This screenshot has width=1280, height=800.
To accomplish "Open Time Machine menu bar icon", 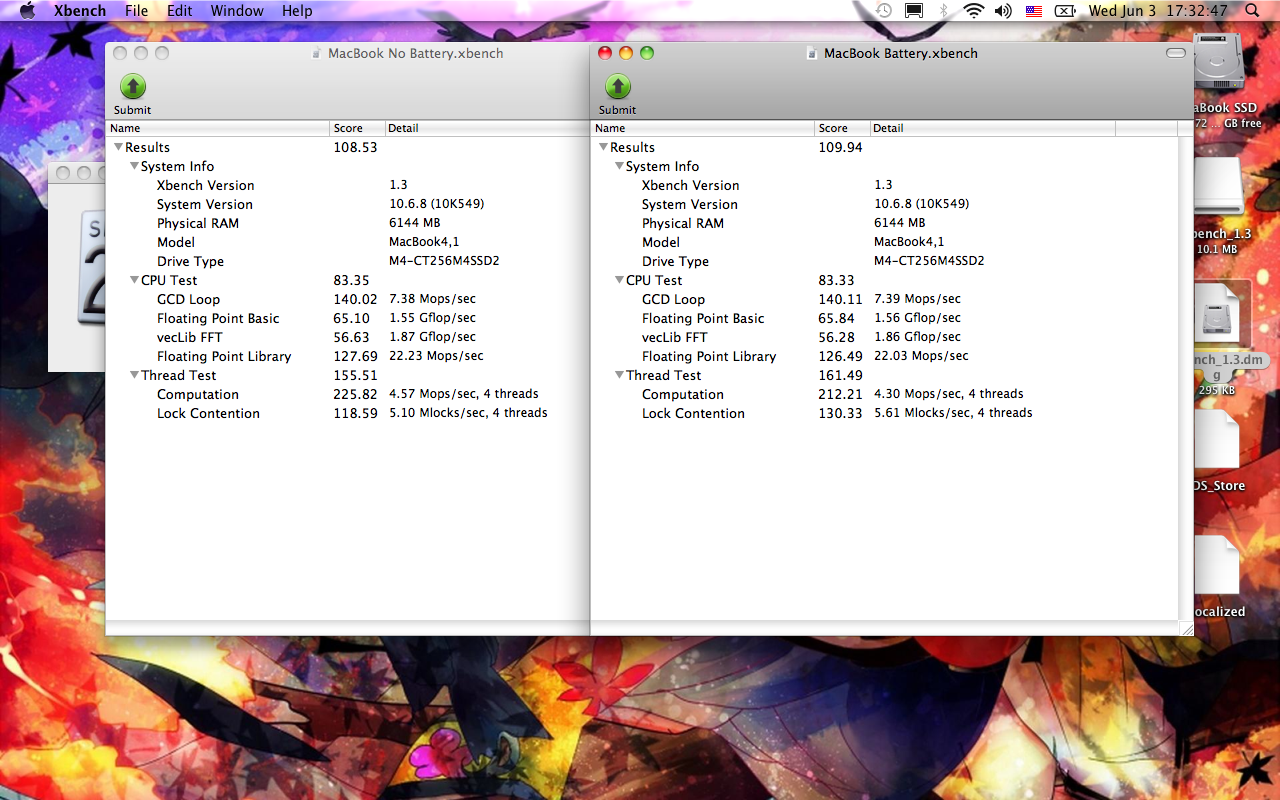I will tap(884, 11).
